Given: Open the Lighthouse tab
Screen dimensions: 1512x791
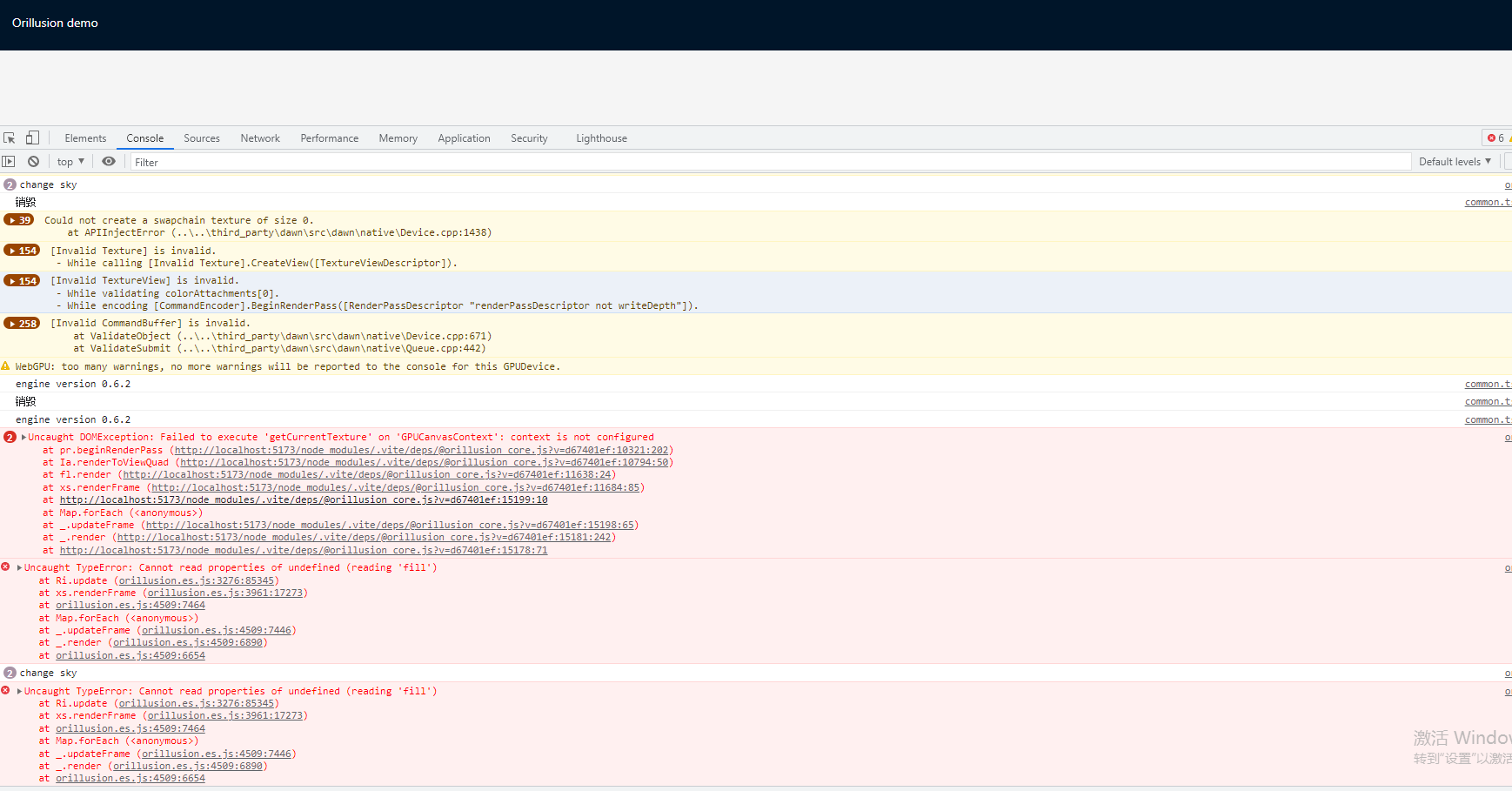Looking at the screenshot, I should (x=601, y=137).
